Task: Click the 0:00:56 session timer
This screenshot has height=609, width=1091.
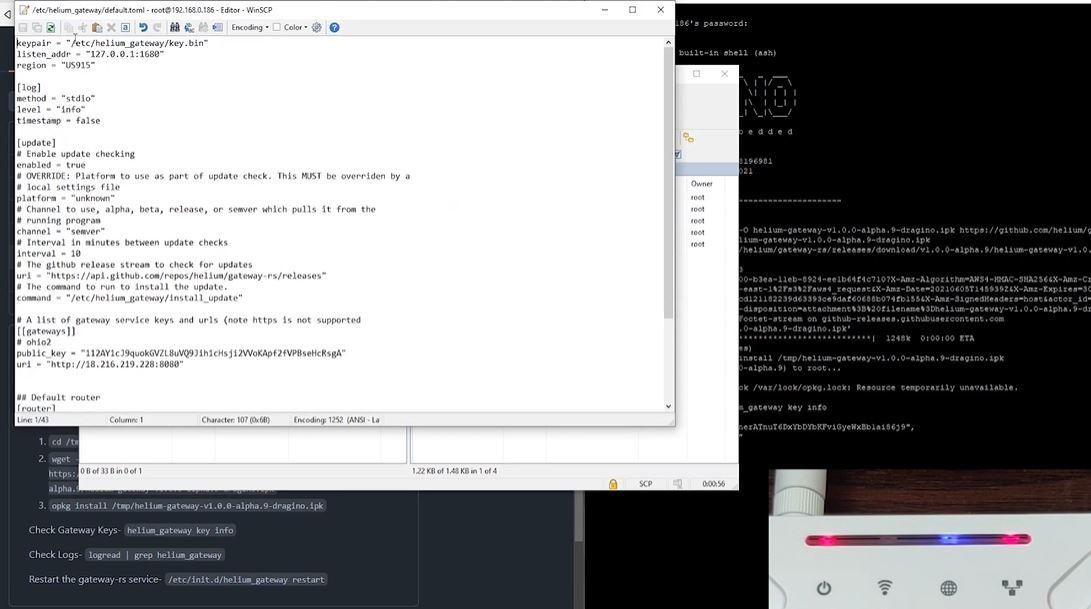Action: [713, 484]
